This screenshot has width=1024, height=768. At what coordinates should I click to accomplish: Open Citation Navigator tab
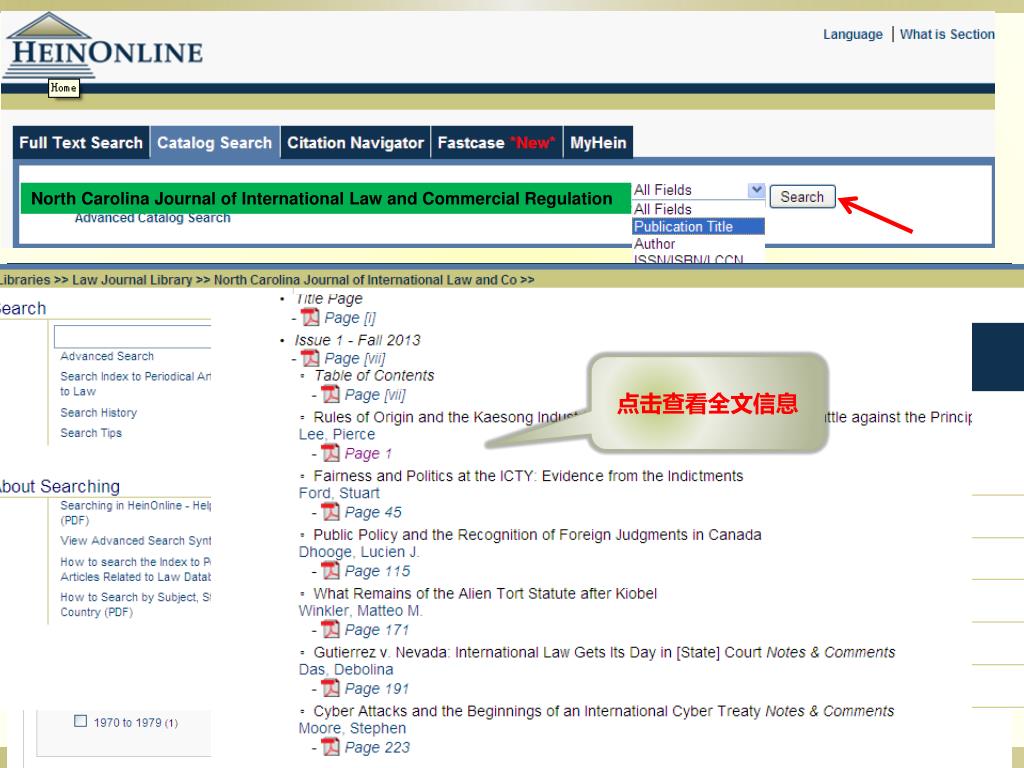point(355,142)
